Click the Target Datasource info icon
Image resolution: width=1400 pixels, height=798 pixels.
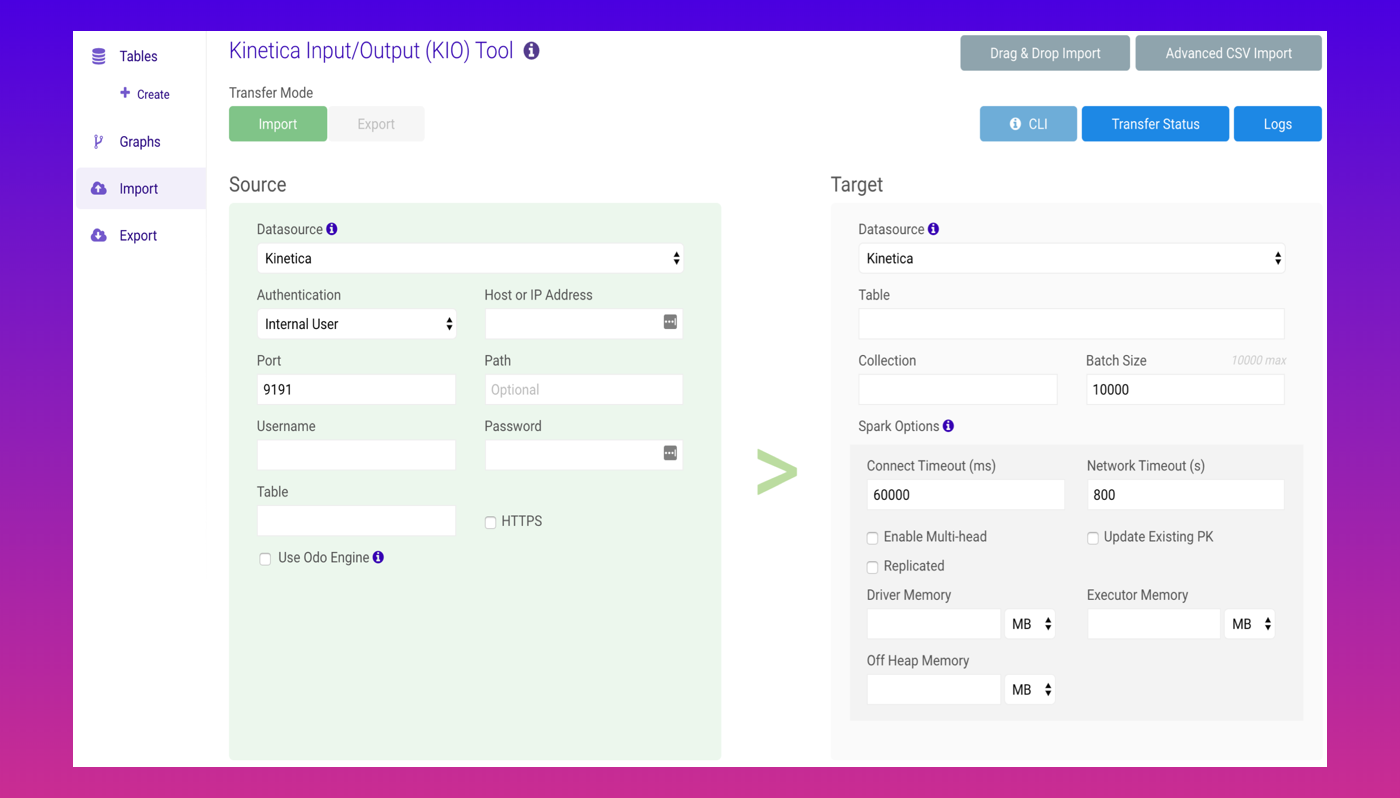[933, 229]
